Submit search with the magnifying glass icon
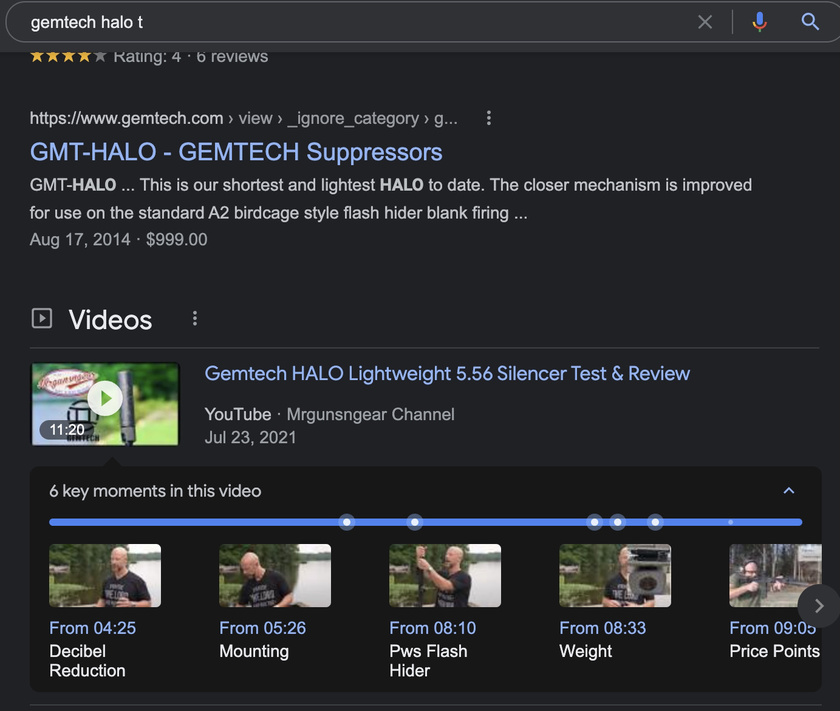This screenshot has width=840, height=711. [x=810, y=22]
